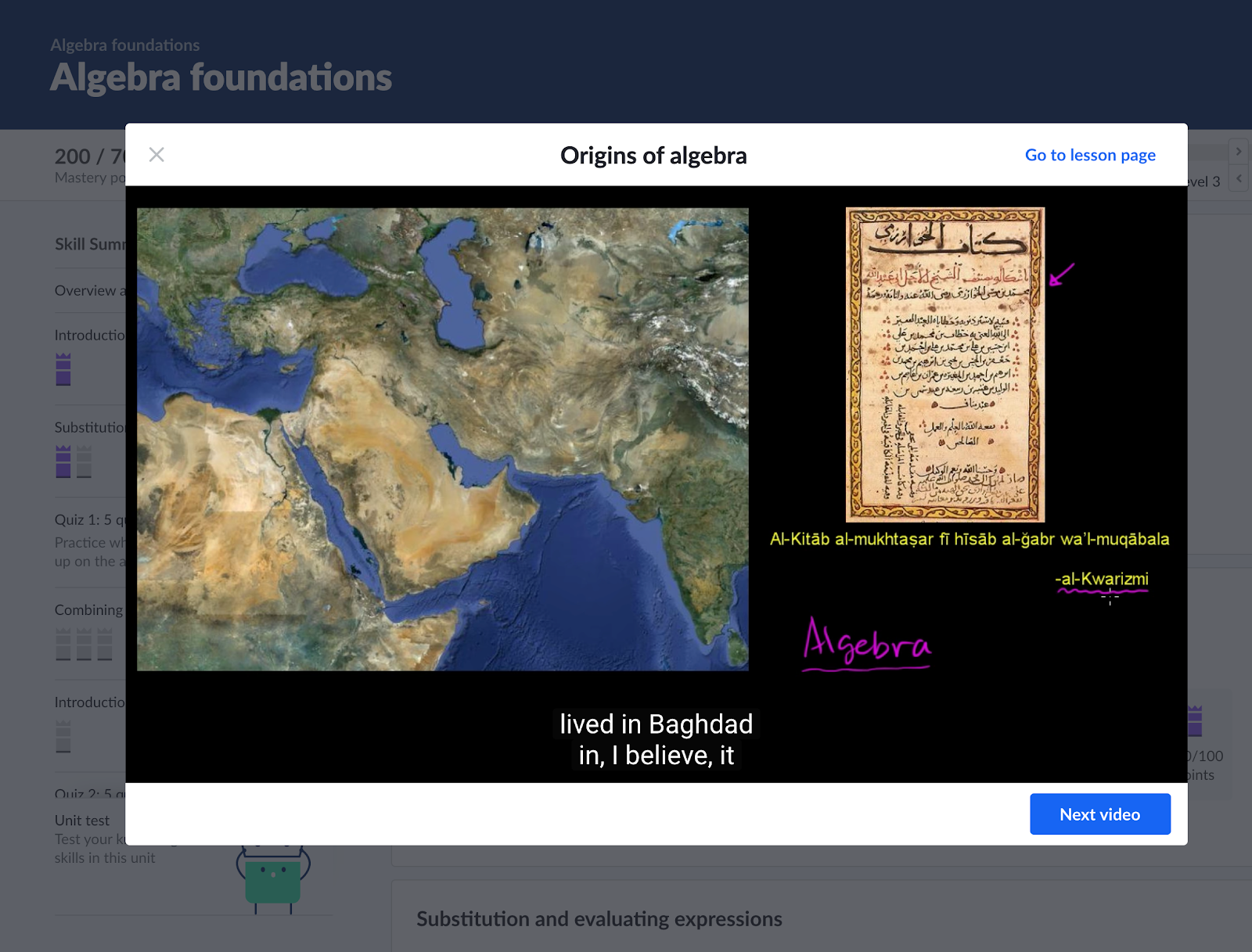Open Go to lesson page link
Image resolution: width=1252 pixels, height=952 pixels.
coord(1090,155)
